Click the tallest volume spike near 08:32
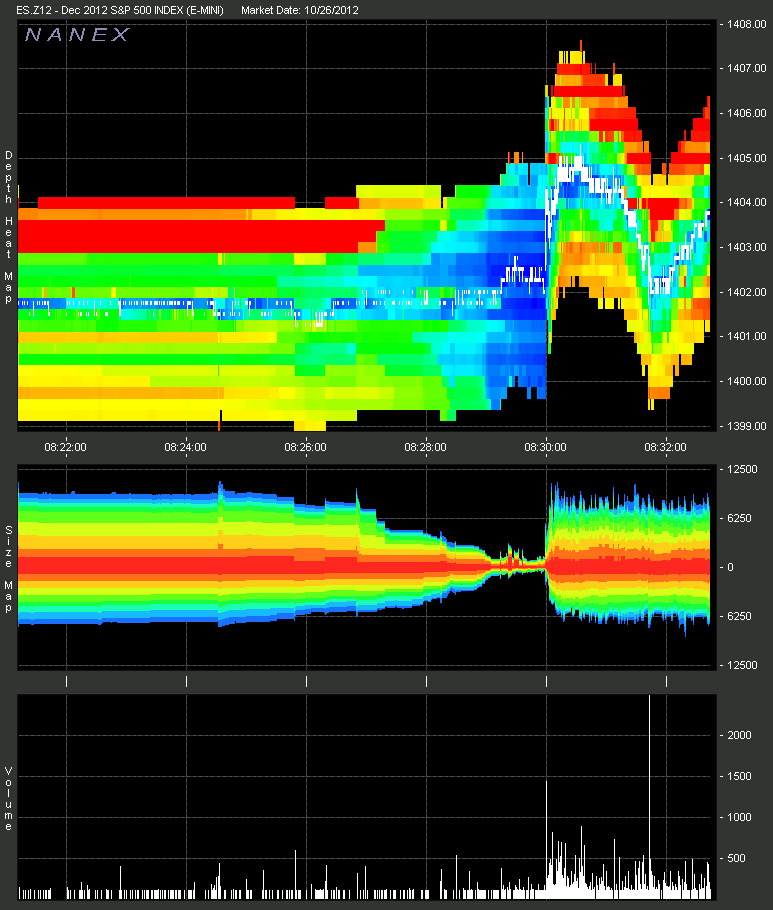Viewport: 773px width, 910px height. point(649,796)
